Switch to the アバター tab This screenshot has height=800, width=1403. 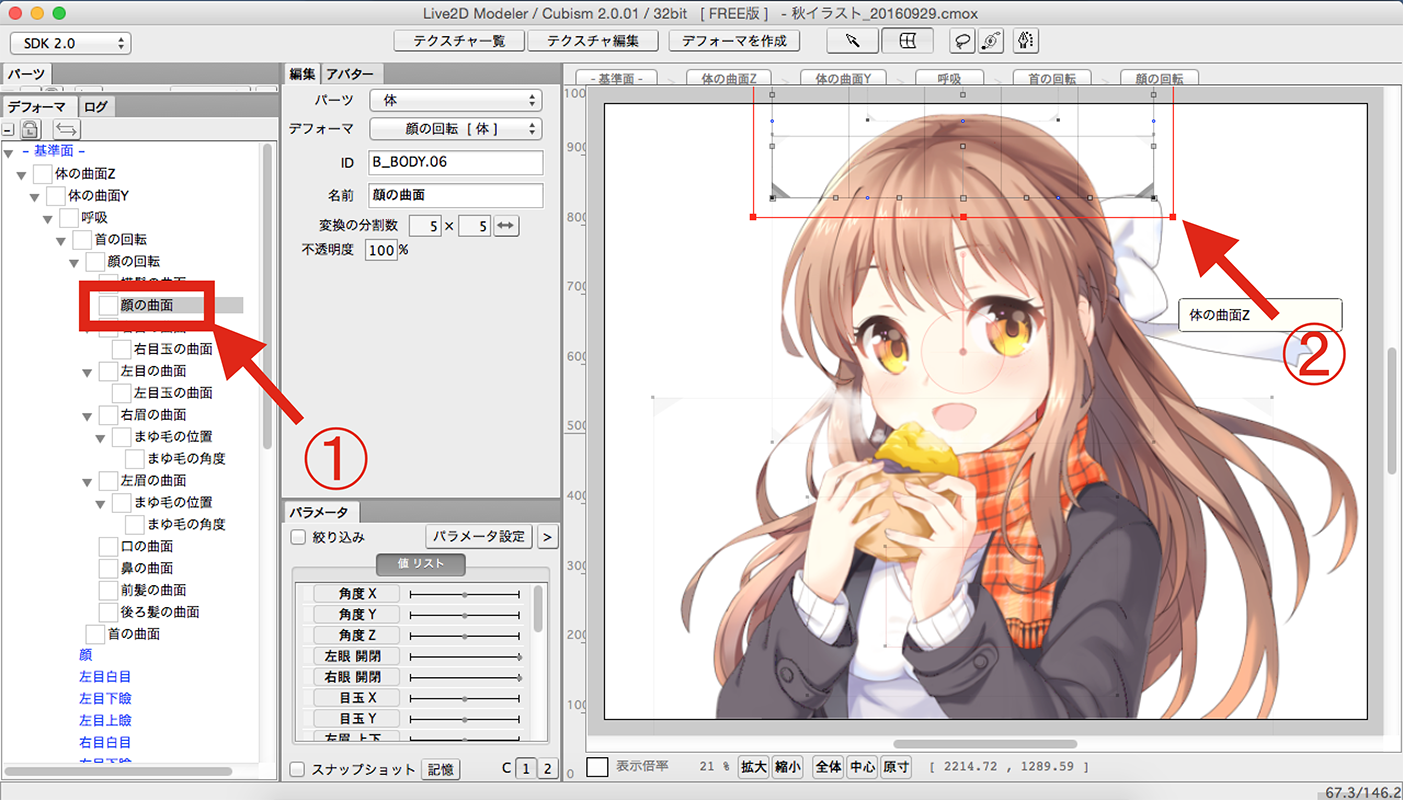click(350, 75)
